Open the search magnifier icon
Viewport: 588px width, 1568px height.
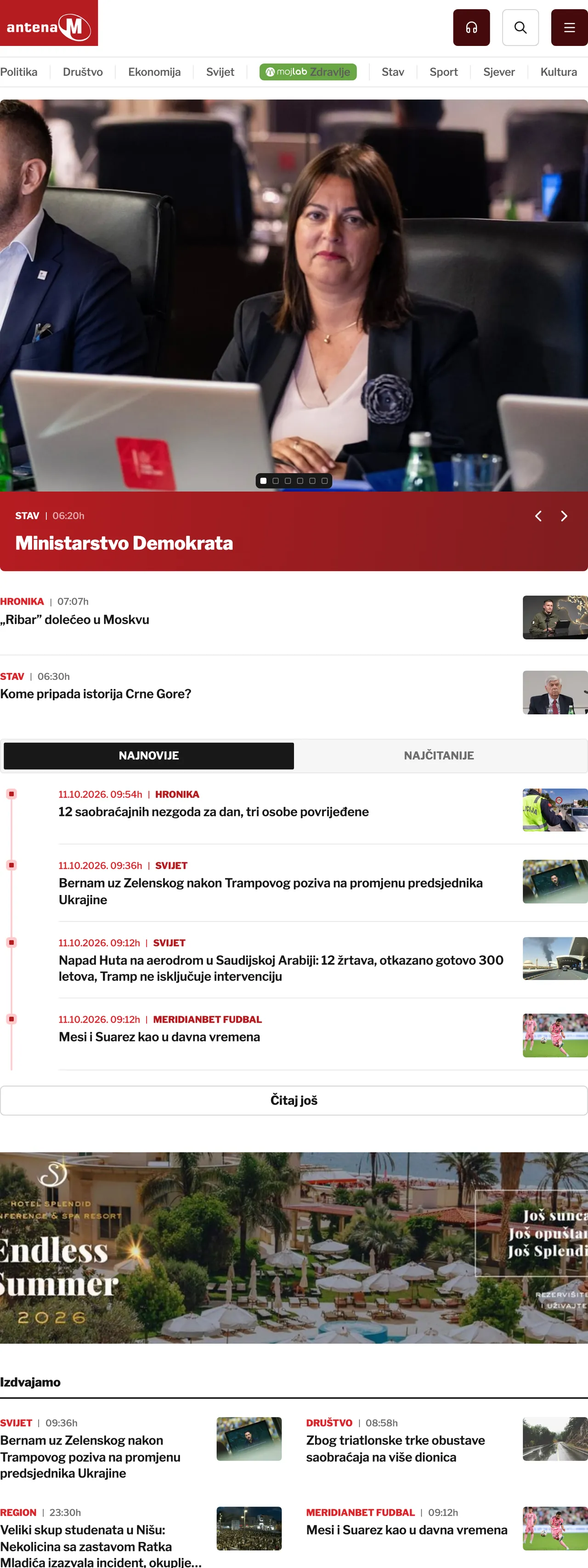click(520, 28)
